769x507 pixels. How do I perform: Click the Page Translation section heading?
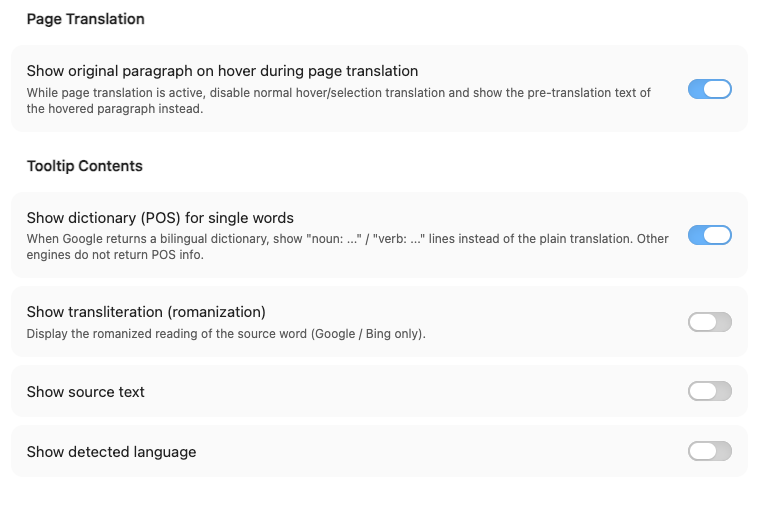[x=85, y=19]
